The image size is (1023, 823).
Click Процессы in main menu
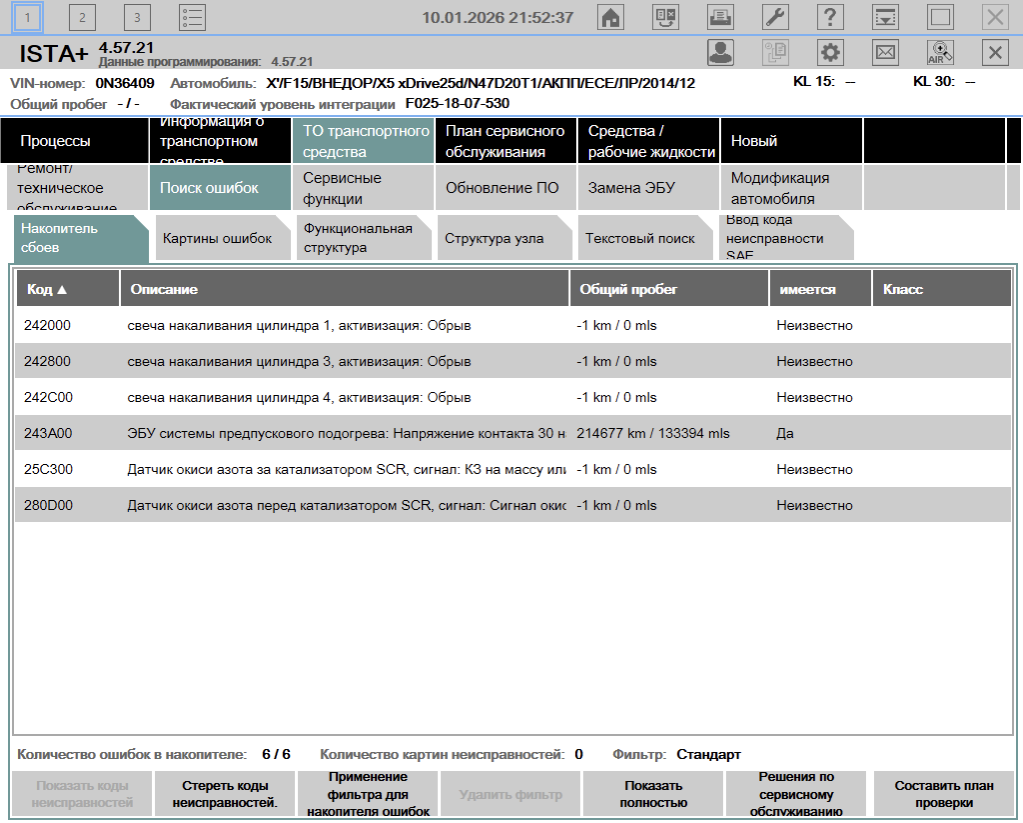(x=55, y=141)
